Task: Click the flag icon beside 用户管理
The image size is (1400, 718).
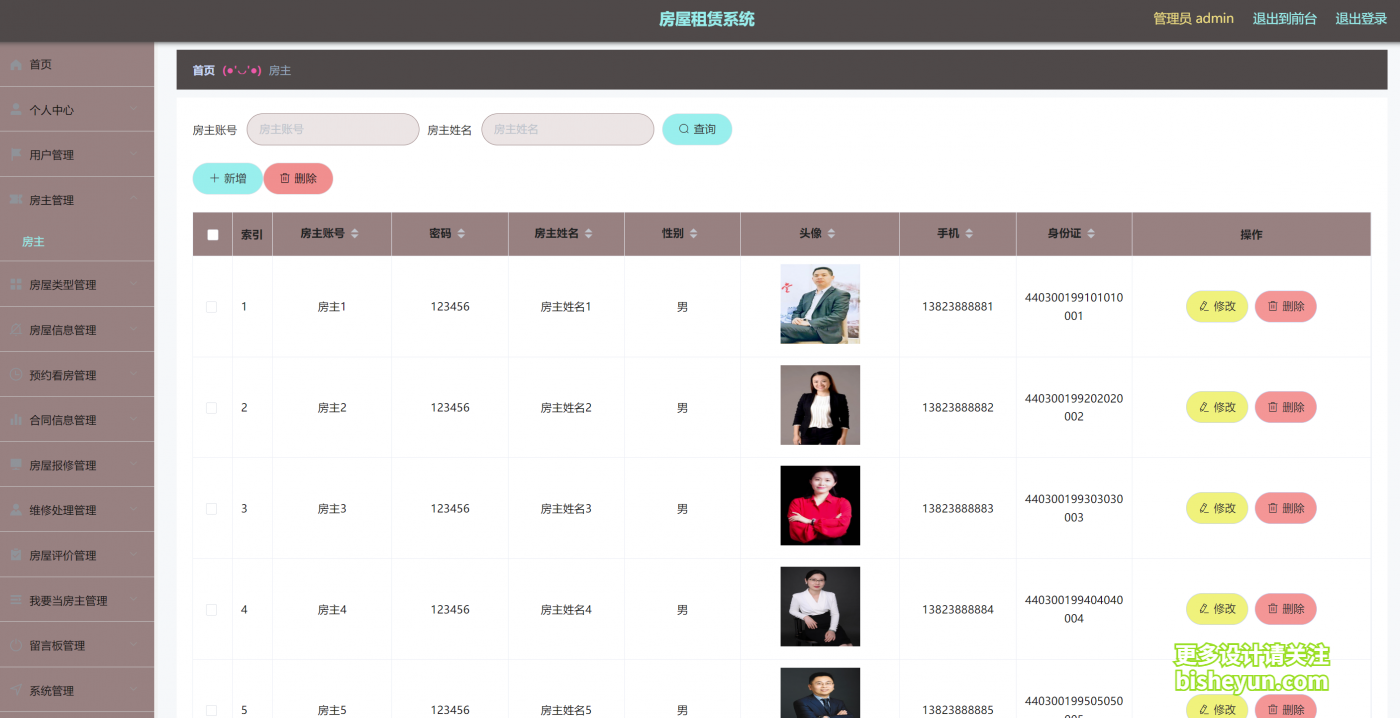Action: click(16, 155)
